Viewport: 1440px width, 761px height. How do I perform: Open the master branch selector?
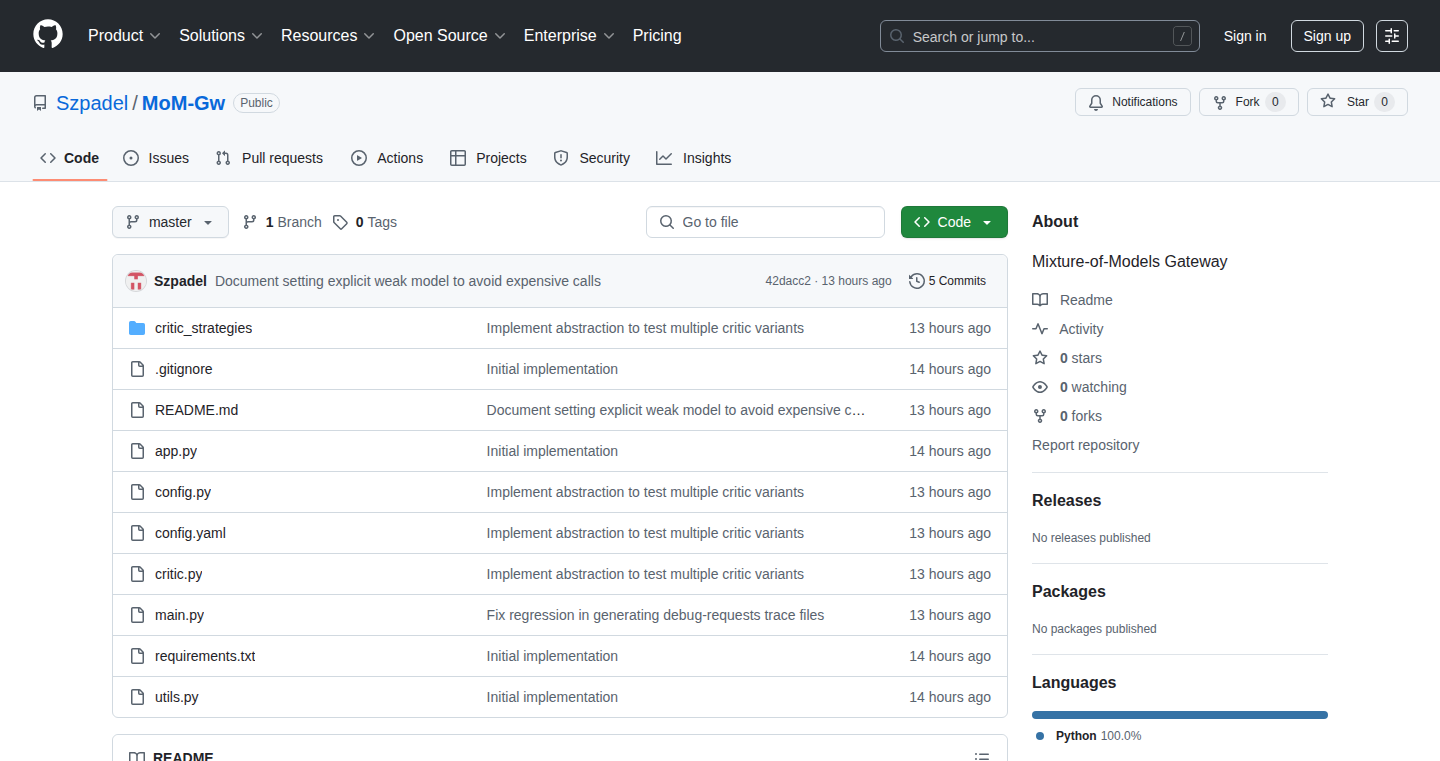pyautogui.click(x=170, y=222)
